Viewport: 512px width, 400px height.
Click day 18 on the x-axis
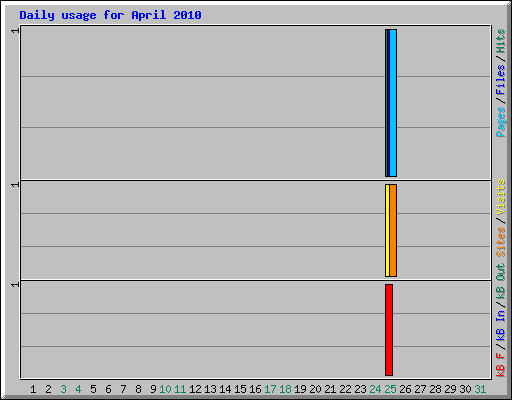(x=285, y=389)
